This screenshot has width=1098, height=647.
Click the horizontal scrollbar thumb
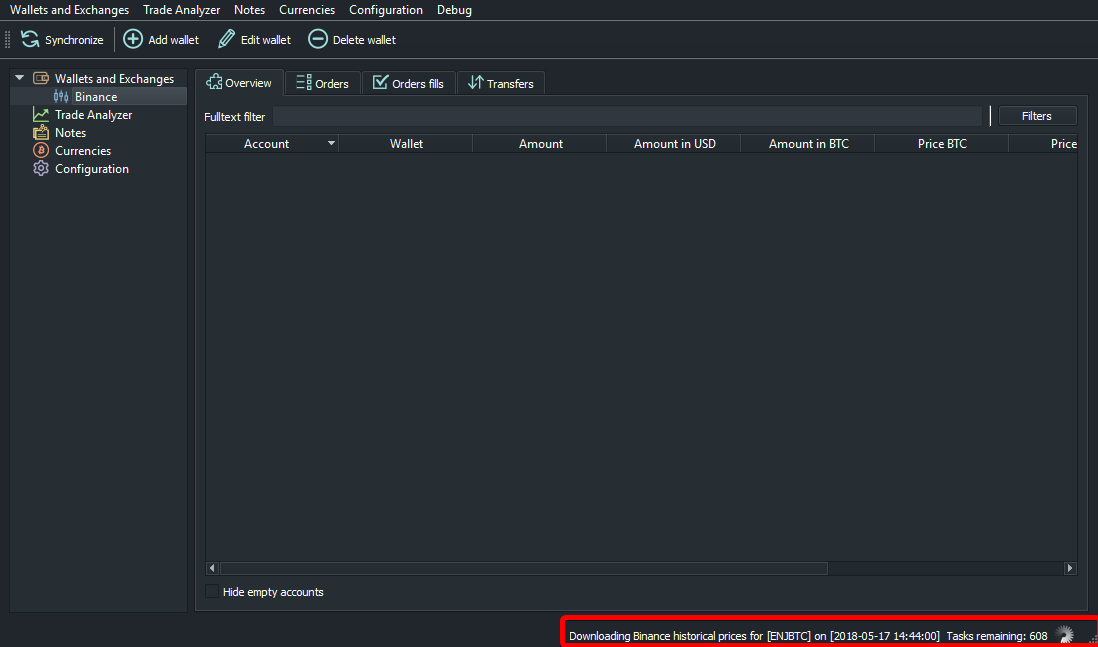click(x=524, y=568)
